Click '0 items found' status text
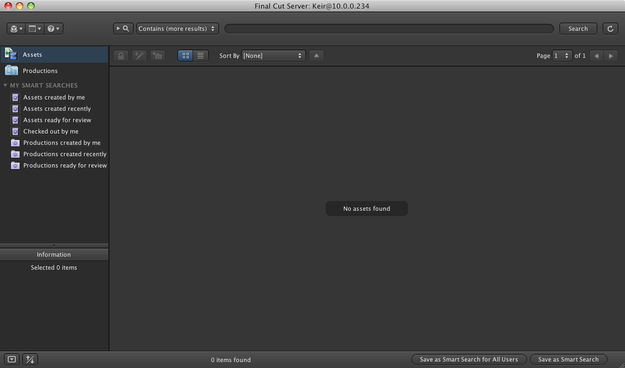Viewport: 625px width, 368px height. tap(231, 360)
